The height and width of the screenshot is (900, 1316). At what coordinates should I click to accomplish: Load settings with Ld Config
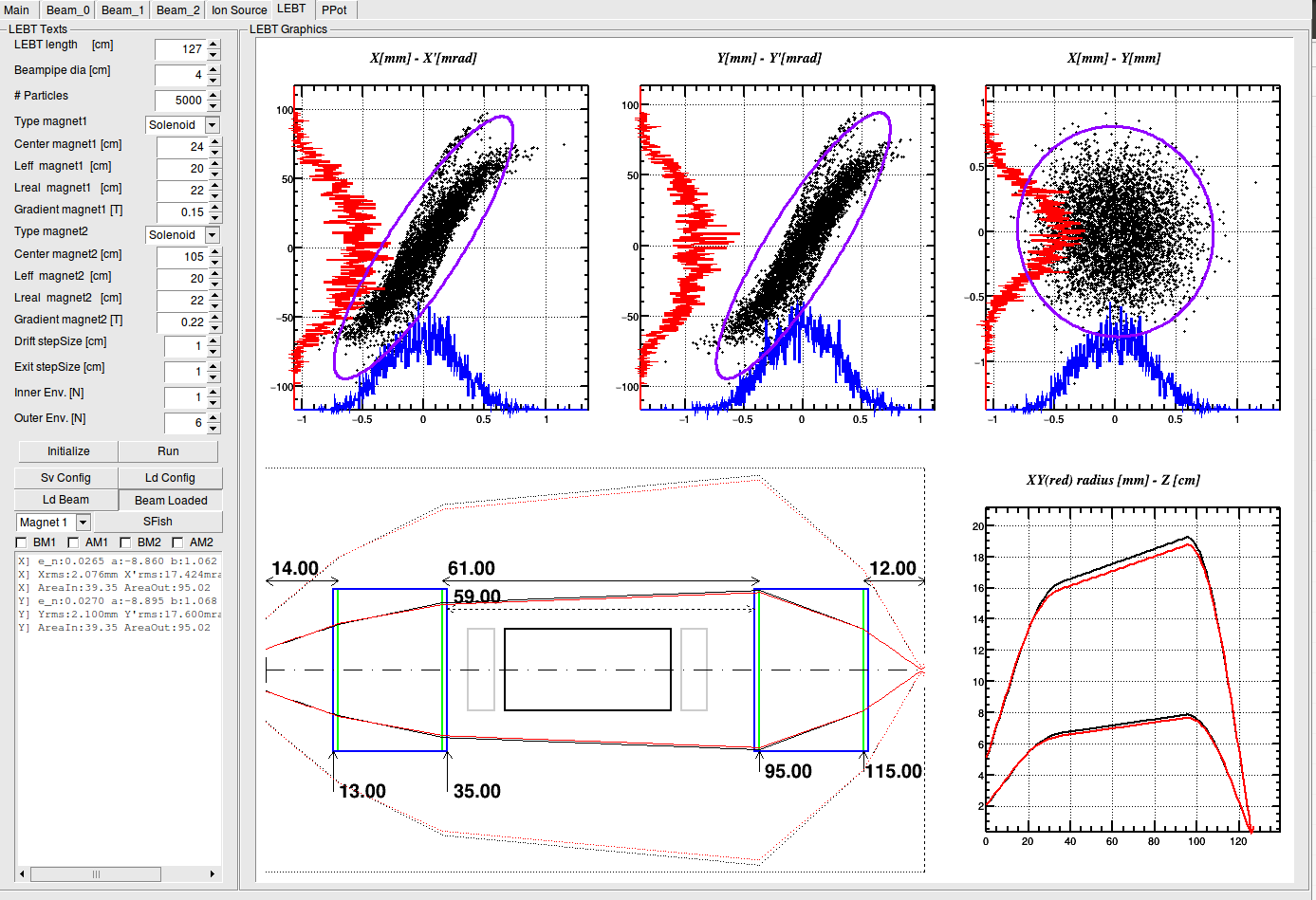coord(170,478)
